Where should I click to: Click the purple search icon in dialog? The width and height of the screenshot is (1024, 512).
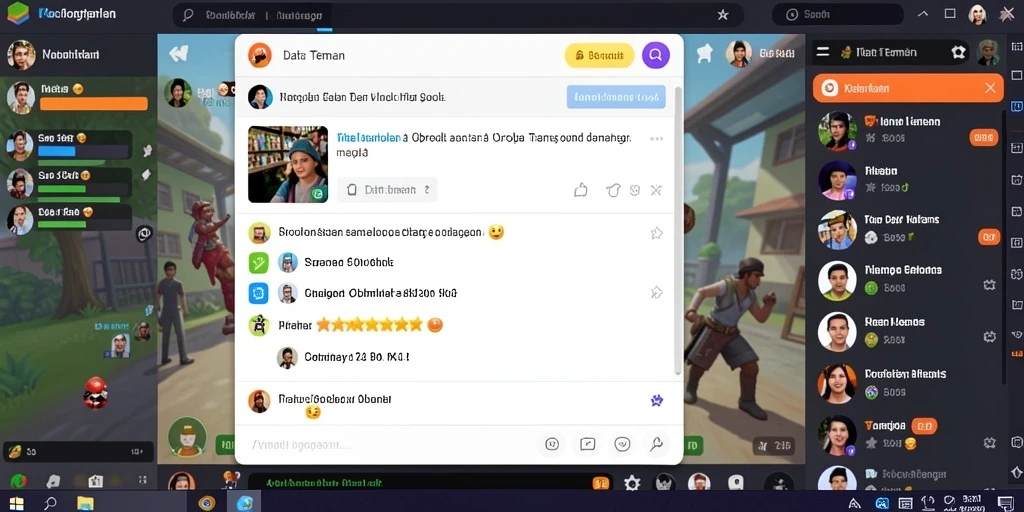coord(656,56)
